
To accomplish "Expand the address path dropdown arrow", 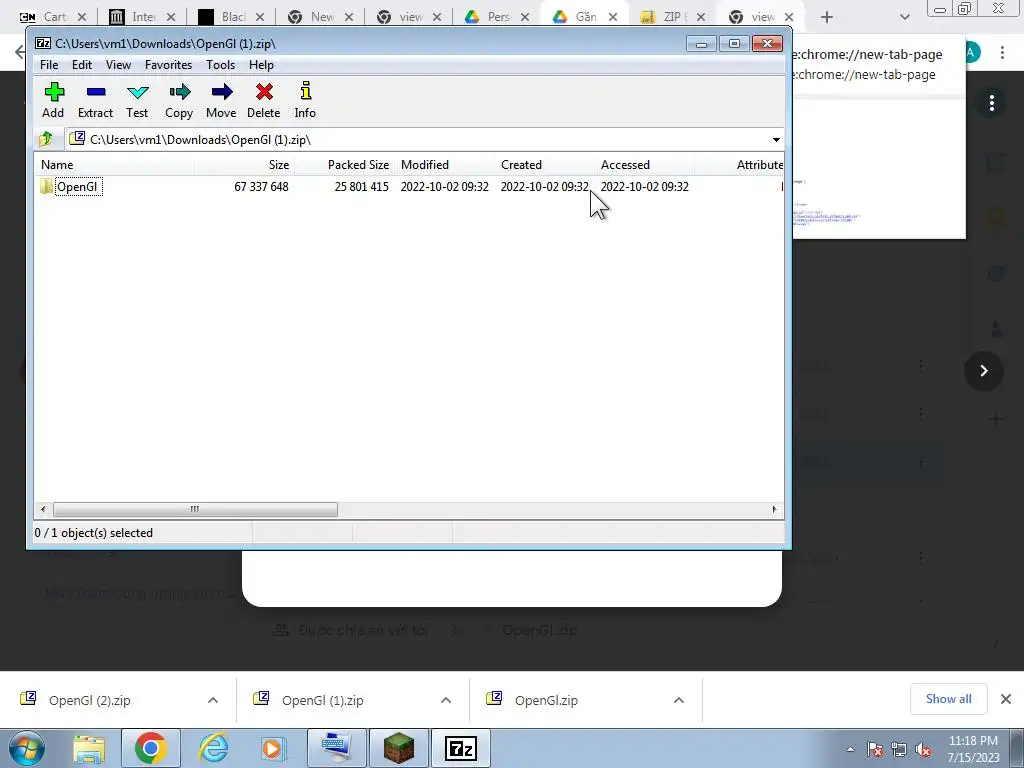I will tap(776, 140).
